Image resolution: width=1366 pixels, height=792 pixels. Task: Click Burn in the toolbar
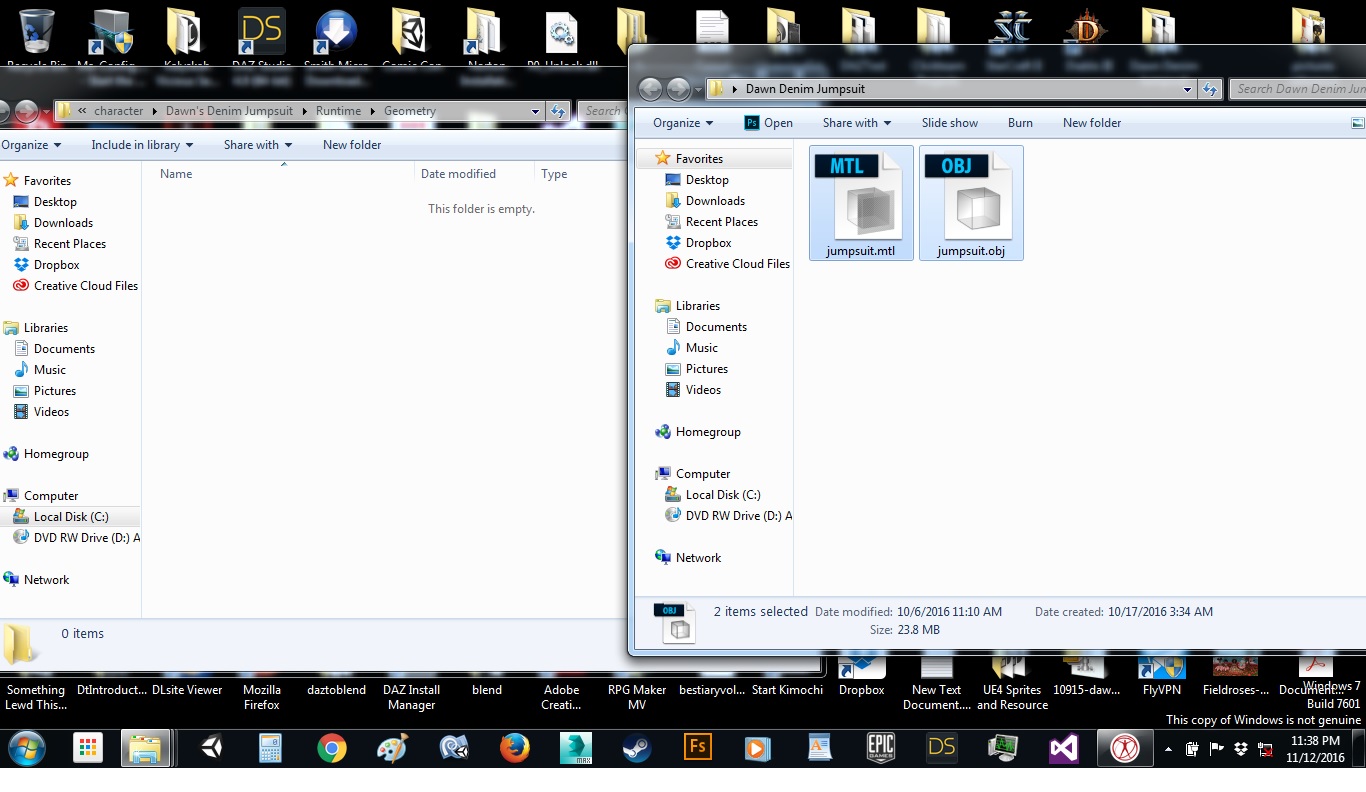[x=1020, y=123]
